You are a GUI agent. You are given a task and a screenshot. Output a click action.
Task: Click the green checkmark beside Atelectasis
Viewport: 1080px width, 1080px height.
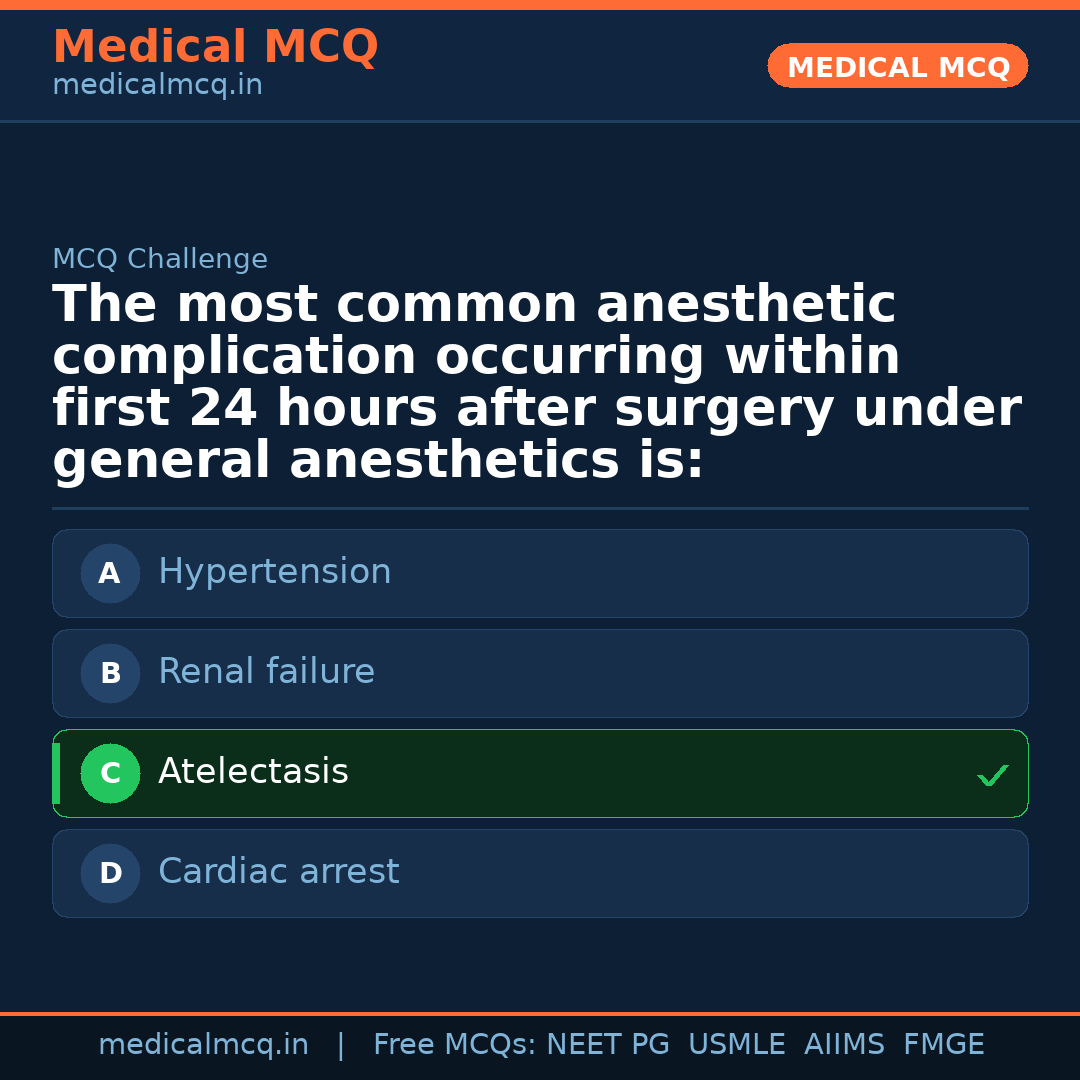pyautogui.click(x=992, y=775)
